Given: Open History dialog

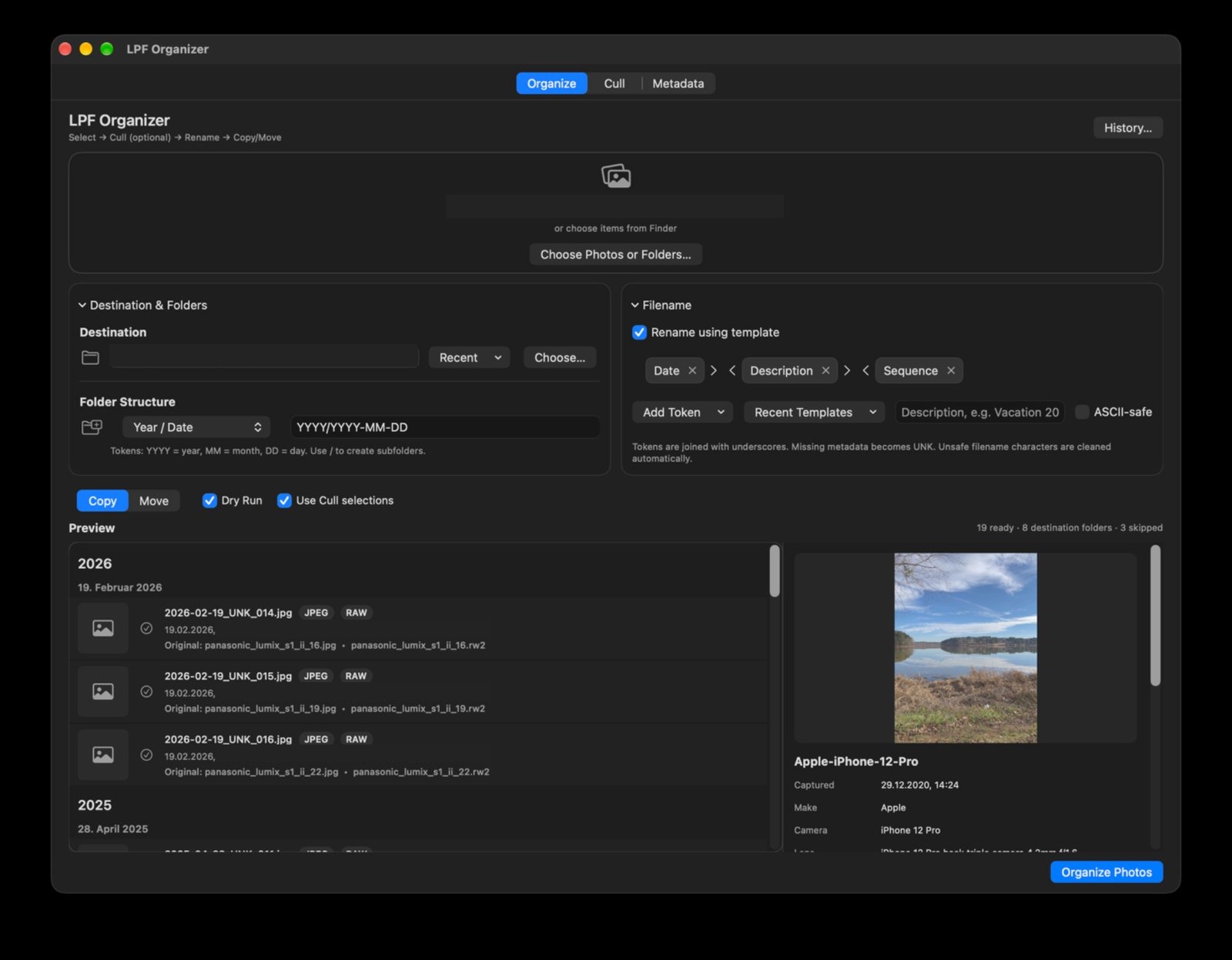Looking at the screenshot, I should 1128,128.
